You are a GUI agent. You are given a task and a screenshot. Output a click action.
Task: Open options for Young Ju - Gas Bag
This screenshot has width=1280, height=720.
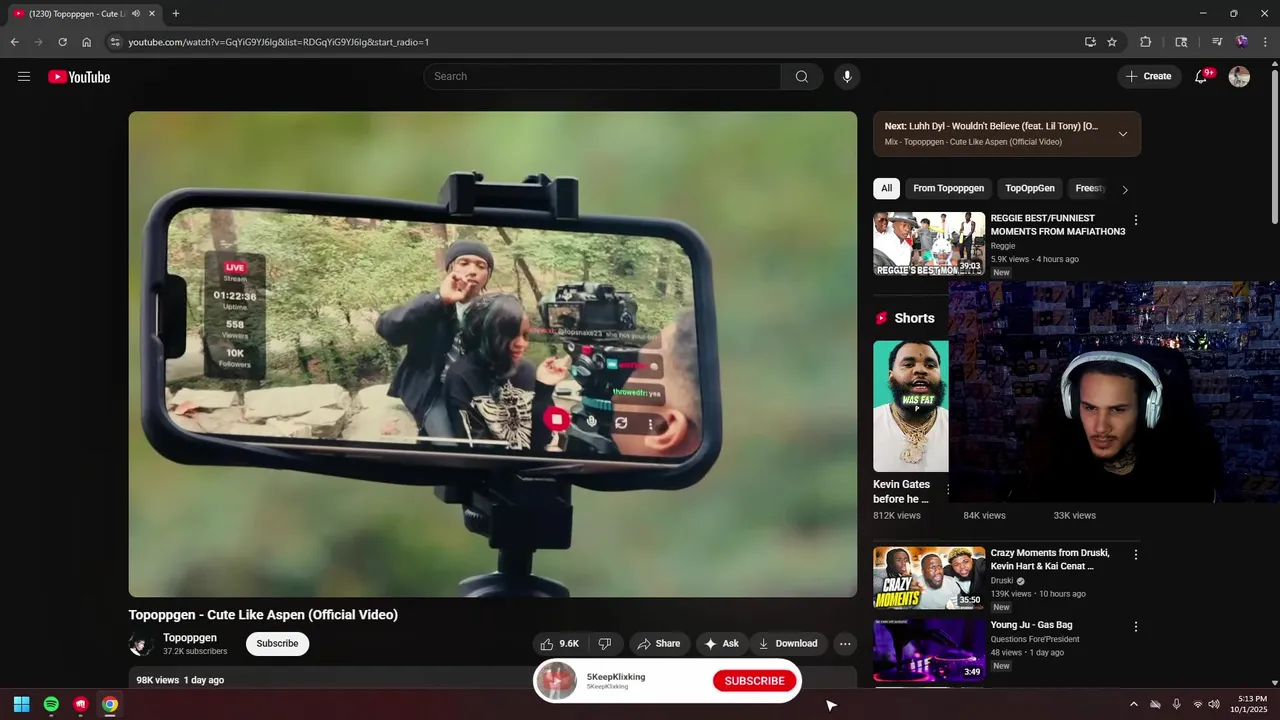pyautogui.click(x=1135, y=627)
